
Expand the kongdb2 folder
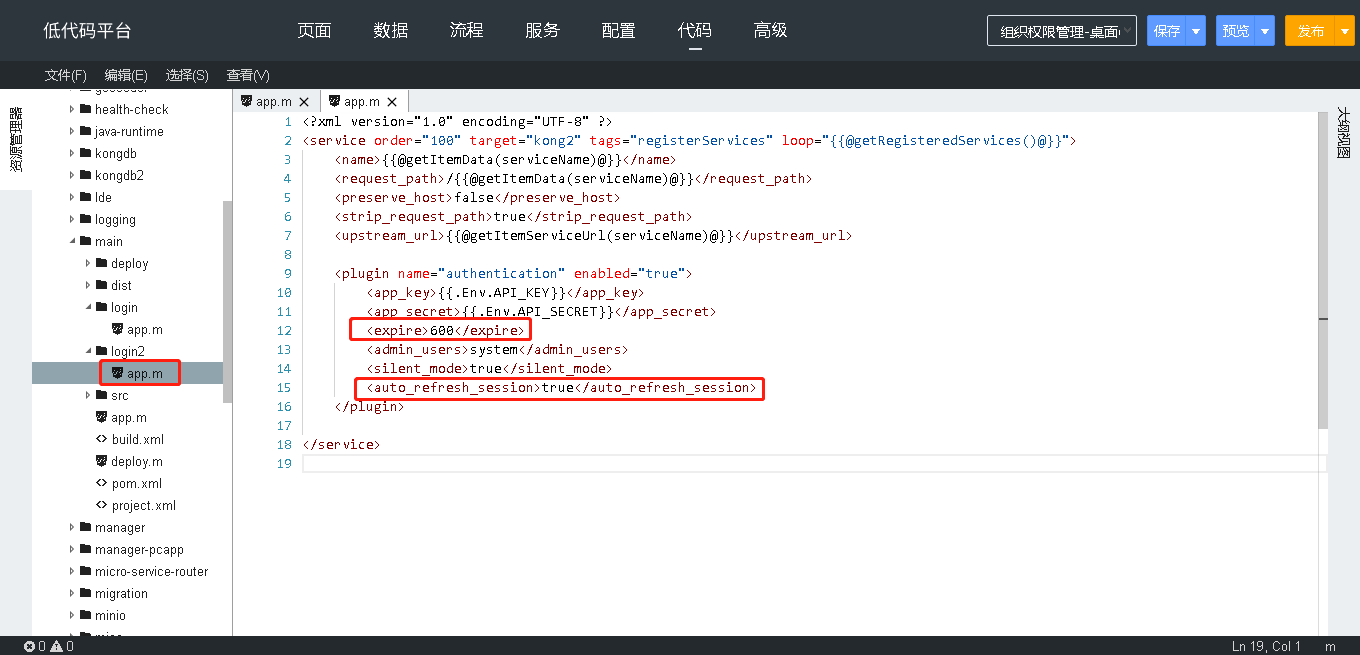[72, 176]
